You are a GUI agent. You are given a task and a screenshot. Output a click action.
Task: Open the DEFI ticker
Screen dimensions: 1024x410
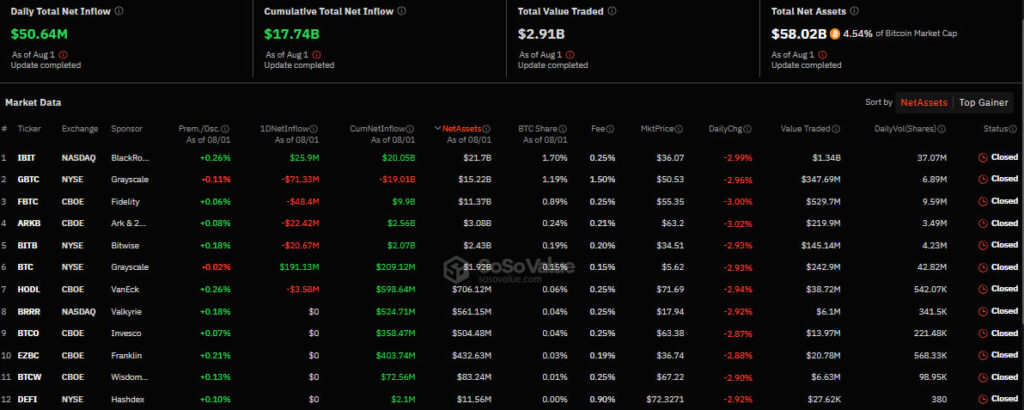27,399
